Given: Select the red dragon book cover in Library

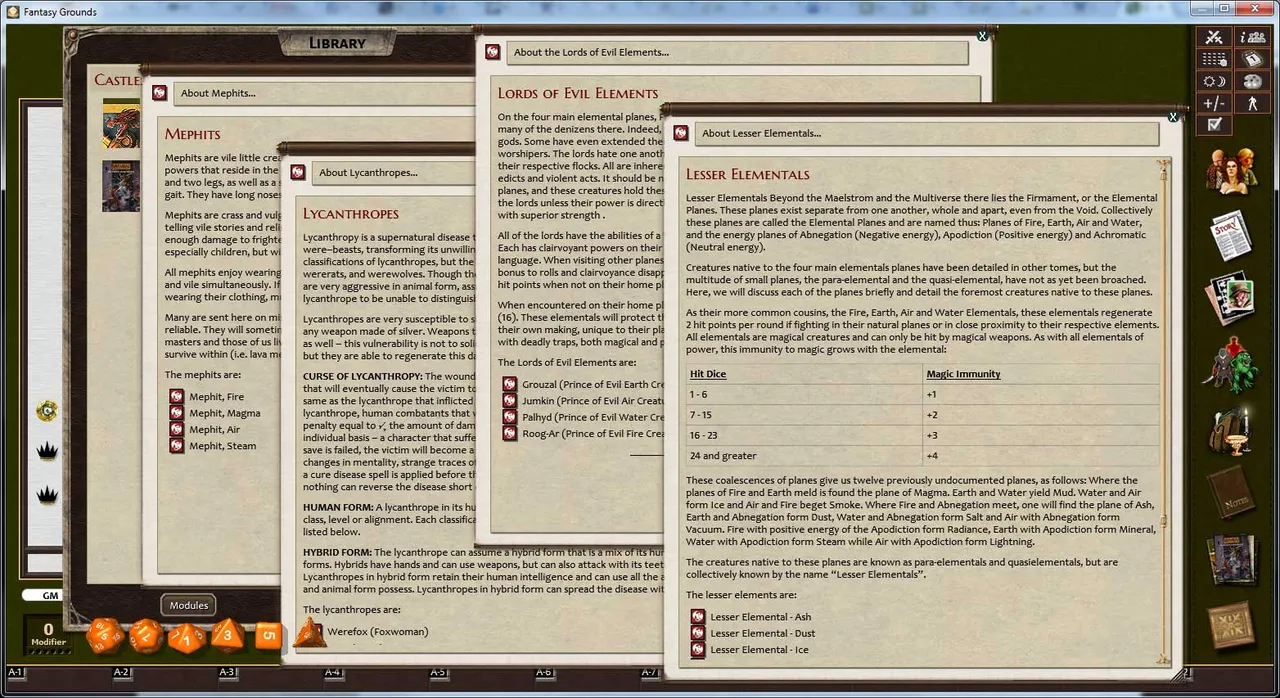Looking at the screenshot, I should click(x=121, y=124).
